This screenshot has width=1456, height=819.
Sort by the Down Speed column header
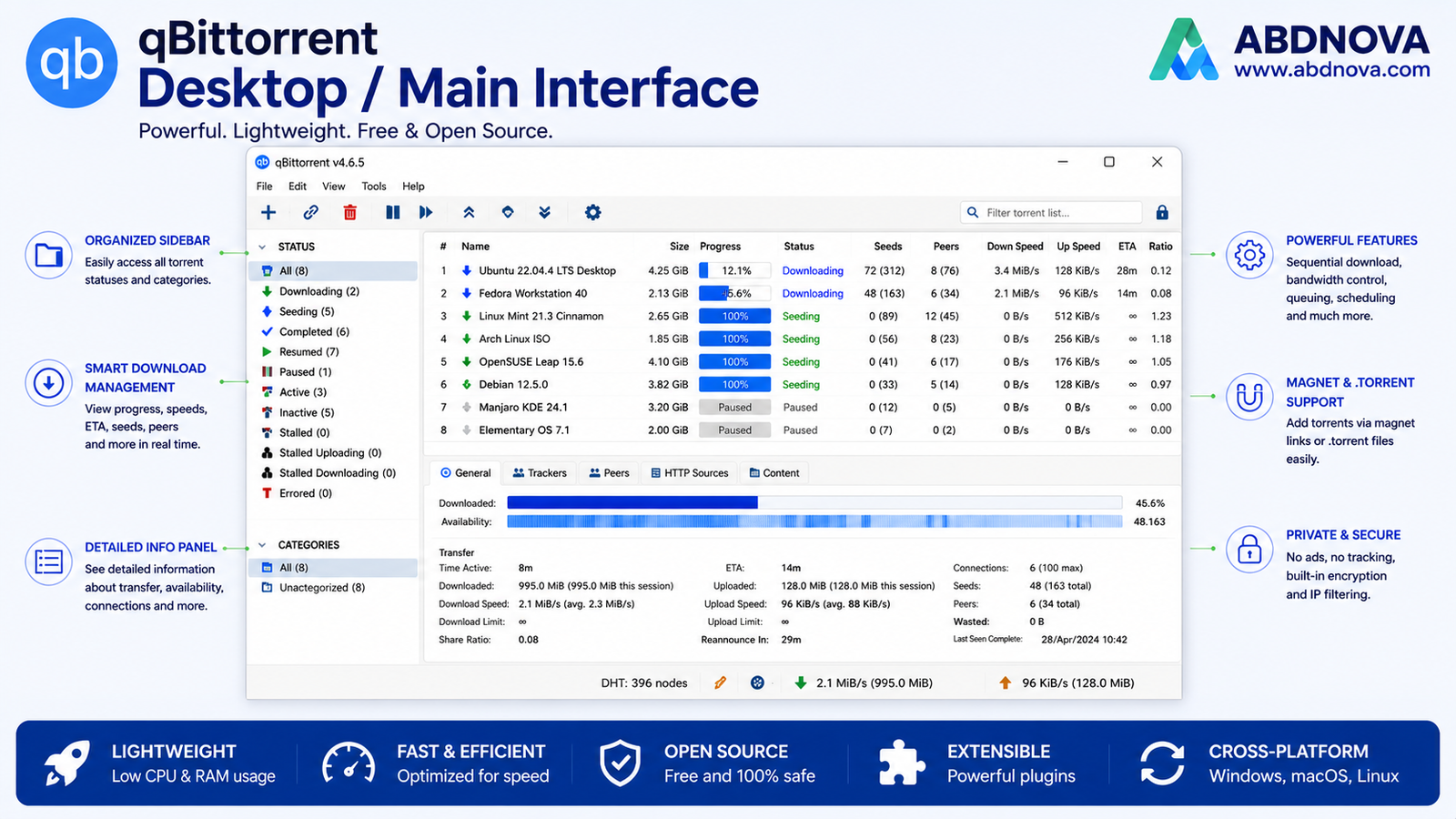tap(1015, 246)
